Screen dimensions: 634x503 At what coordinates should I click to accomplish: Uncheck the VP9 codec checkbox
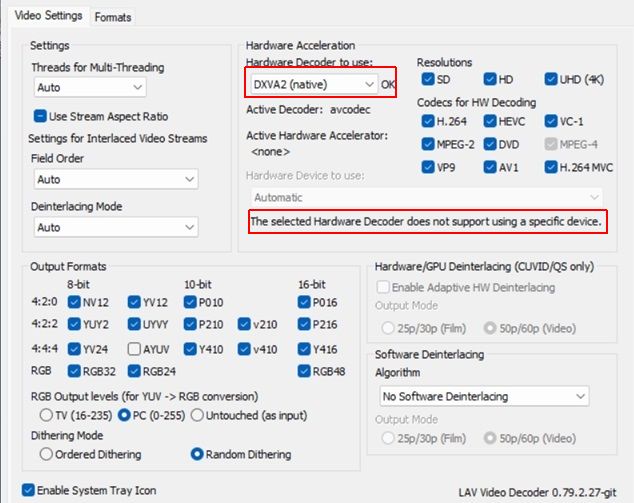428,167
